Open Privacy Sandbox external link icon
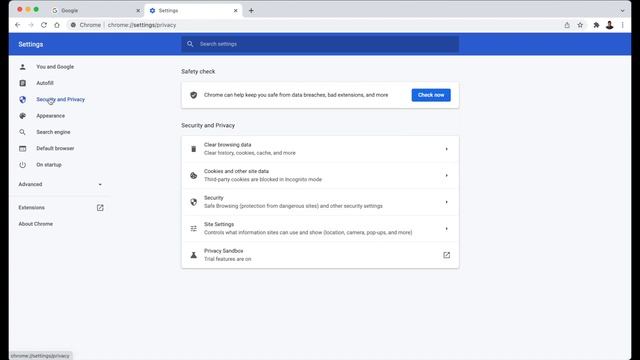The image size is (640, 360). 447,255
